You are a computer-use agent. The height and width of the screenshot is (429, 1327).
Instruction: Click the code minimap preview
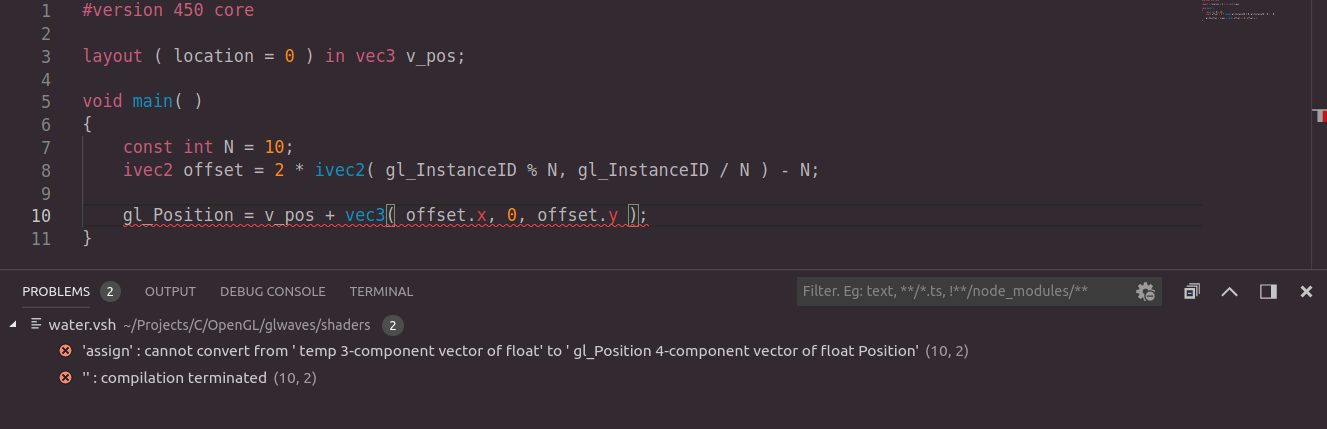(x=1240, y=12)
